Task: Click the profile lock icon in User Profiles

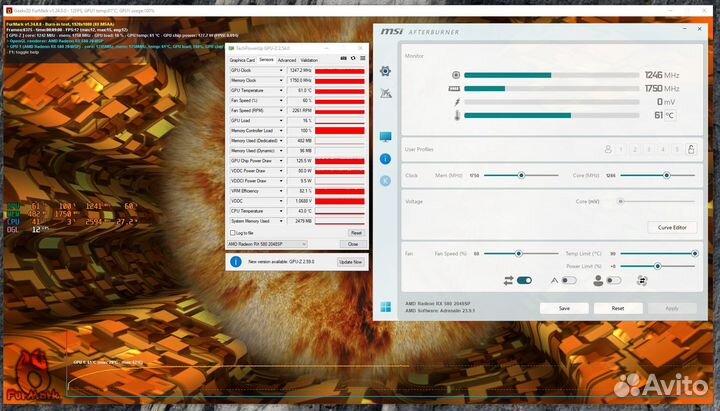Action: [x=691, y=149]
